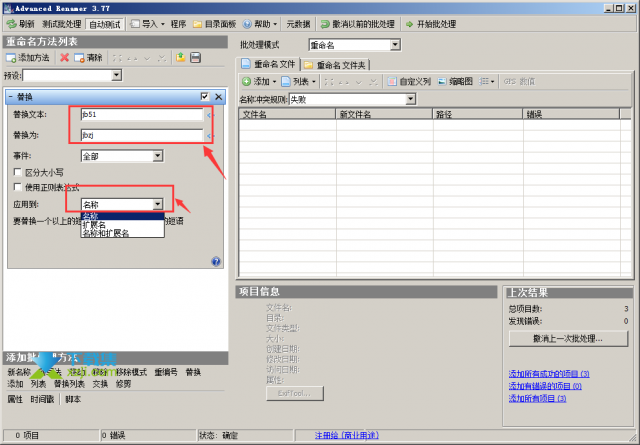Click the blue help question mark icon

coord(216,262)
